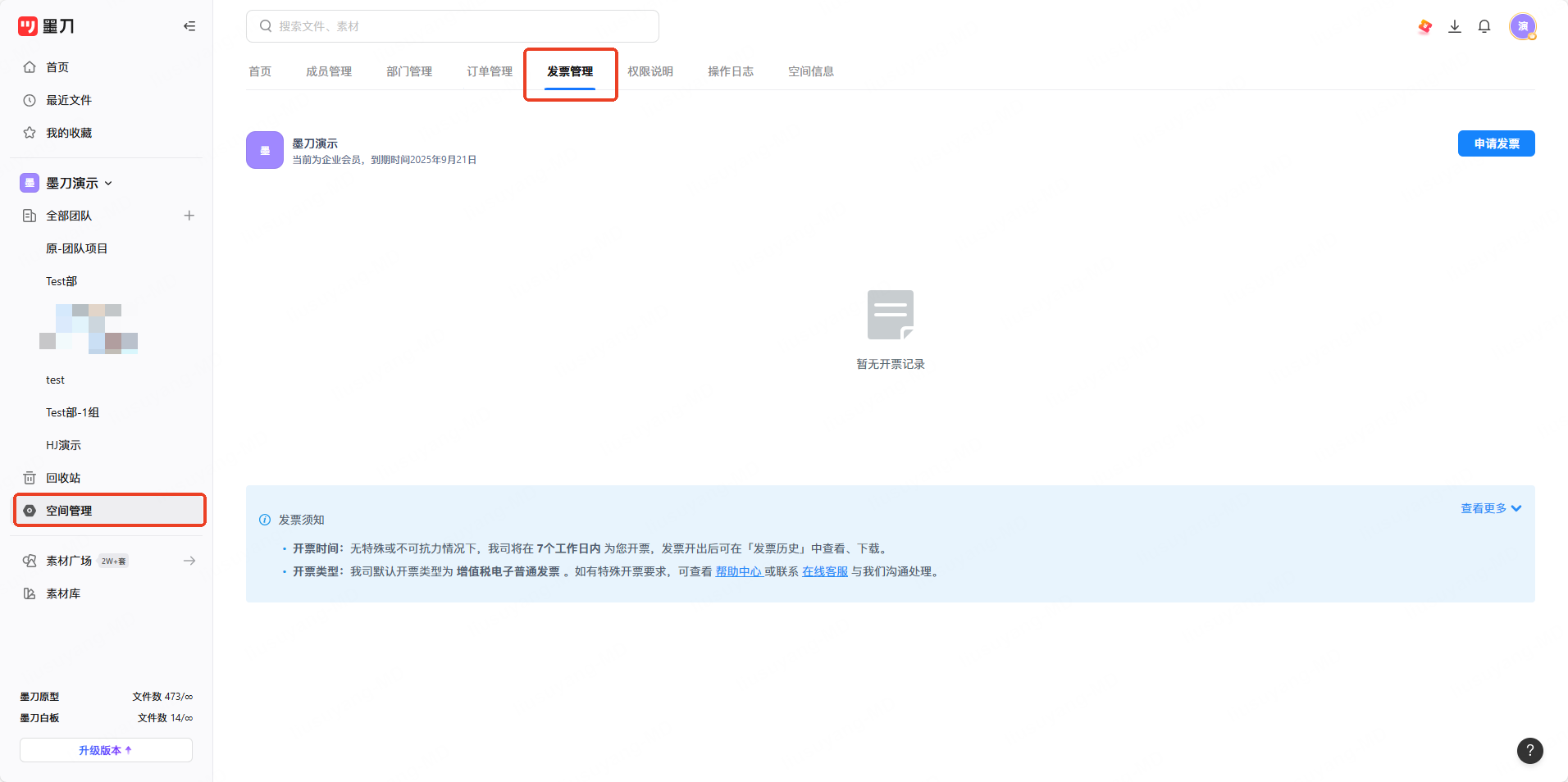The width and height of the screenshot is (1568, 782).
Task: Expand the 墨刀演示 workspace dropdown
Action: point(108,184)
